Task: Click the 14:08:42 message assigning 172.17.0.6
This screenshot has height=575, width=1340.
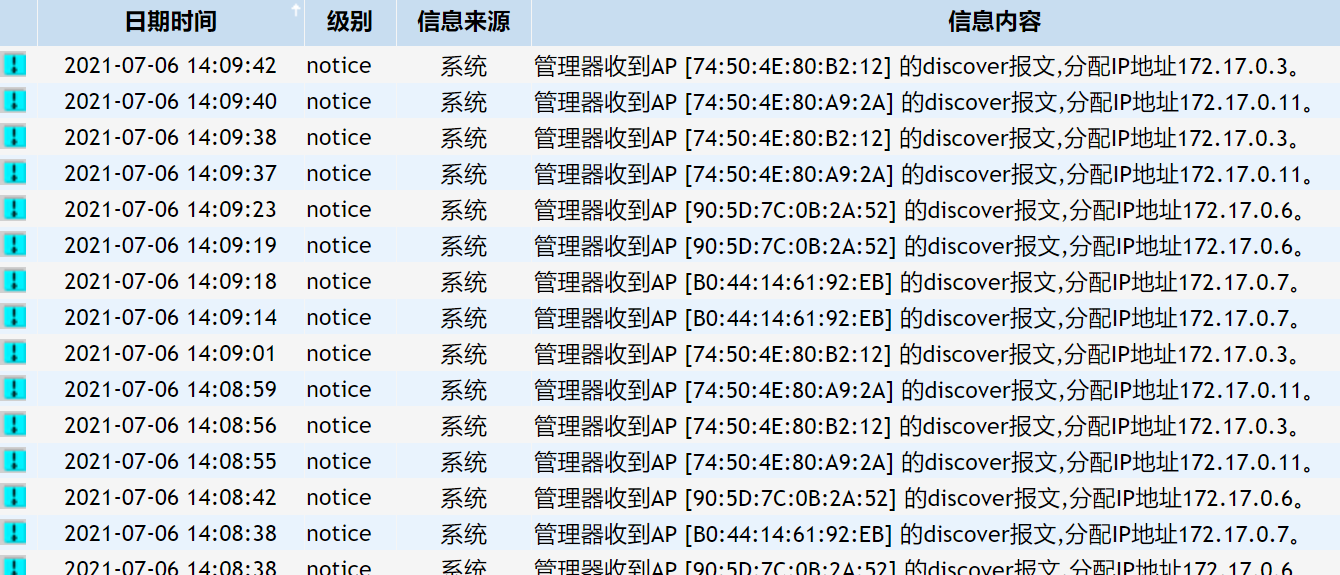Action: tap(920, 499)
